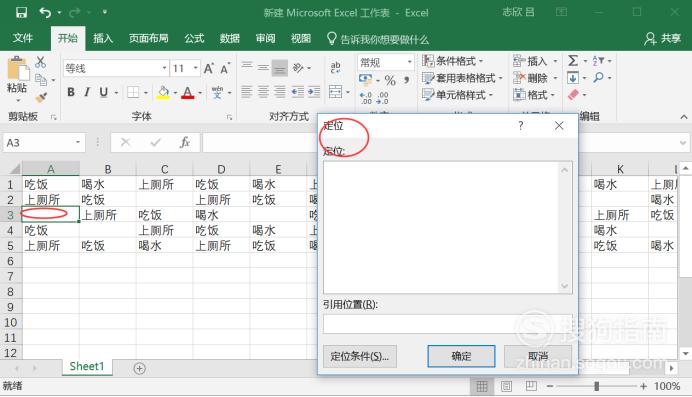Increase decimal places
Image resolution: width=692 pixels, height=397 pixels.
point(366,97)
